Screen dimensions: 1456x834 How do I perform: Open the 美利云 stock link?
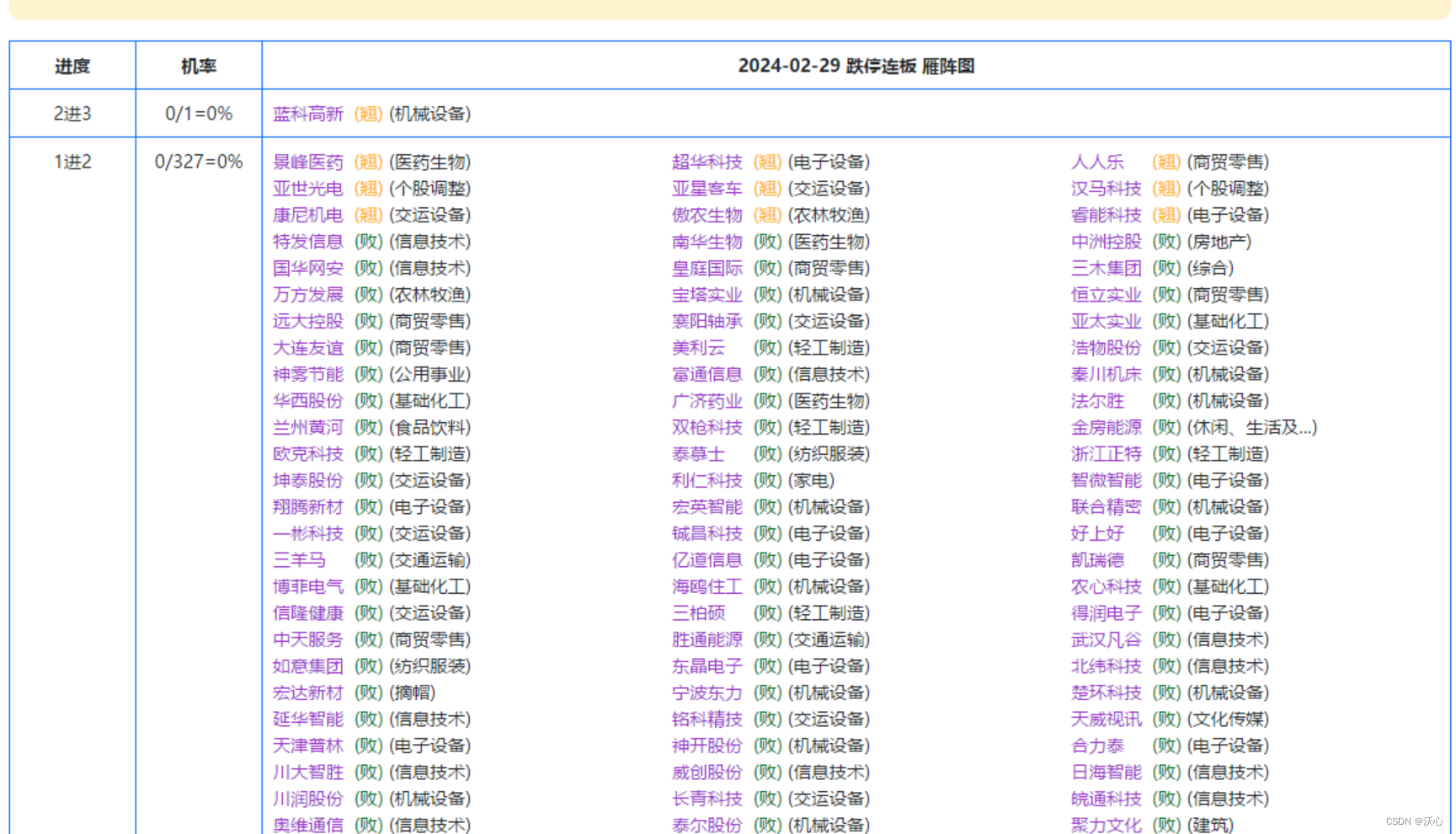tap(698, 348)
